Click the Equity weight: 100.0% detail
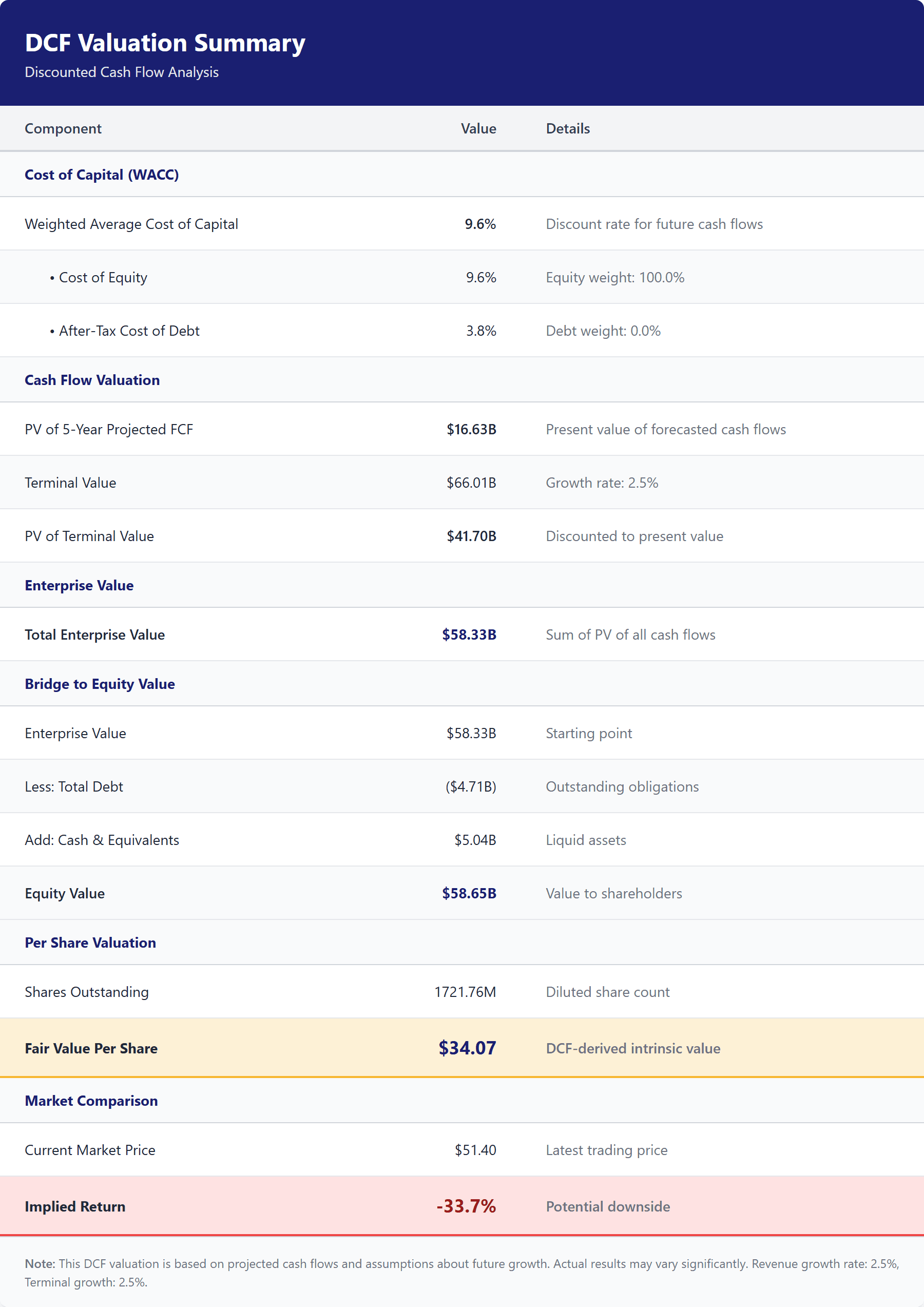 point(615,278)
